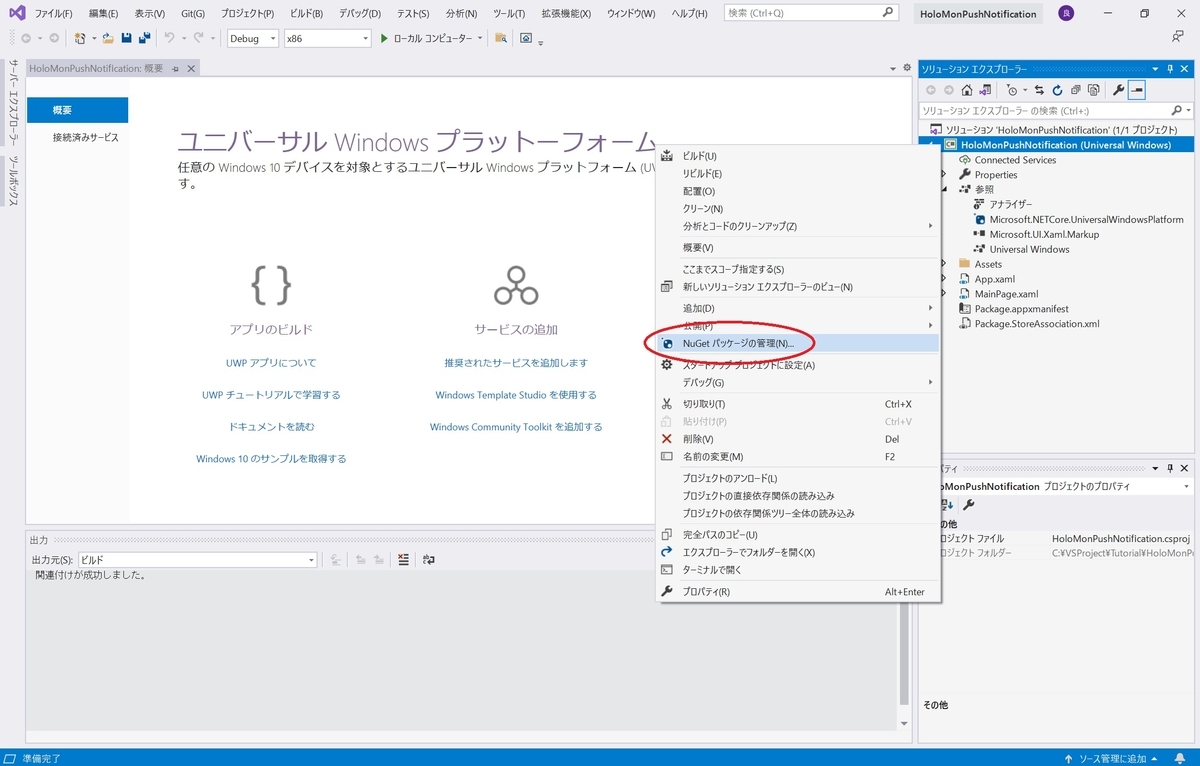
Task: Close the HoloMonPushNotification overview tab
Action: (x=191, y=68)
